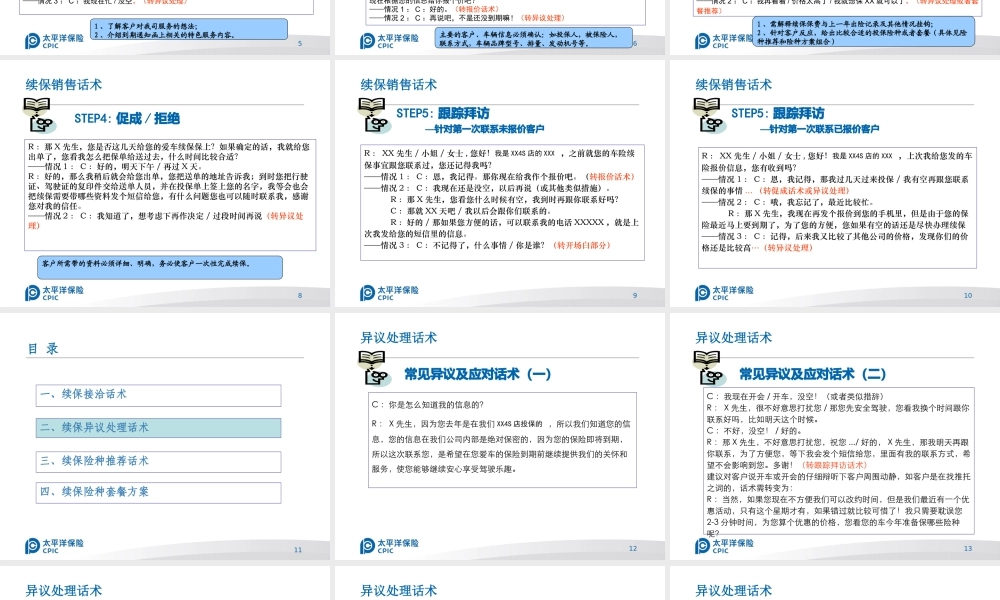Screen dimensions: 1000x600
Task: Click page number 11
Action: (x=298, y=550)
